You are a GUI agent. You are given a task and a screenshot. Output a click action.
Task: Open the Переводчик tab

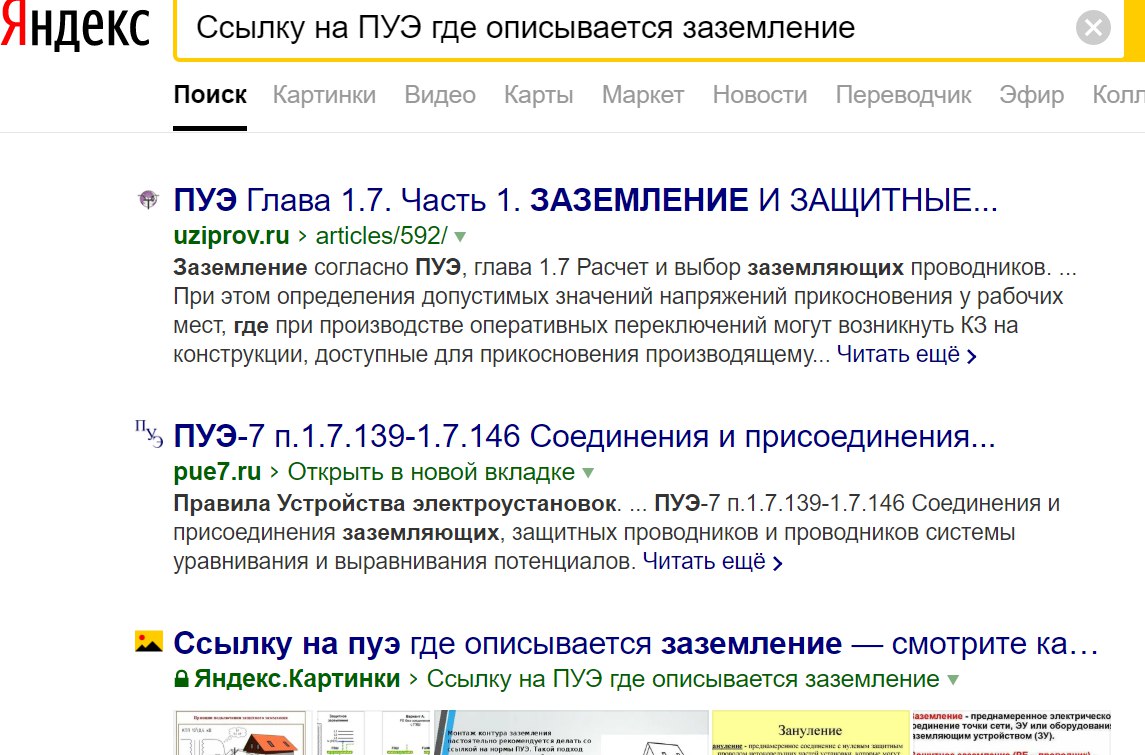[x=903, y=95]
